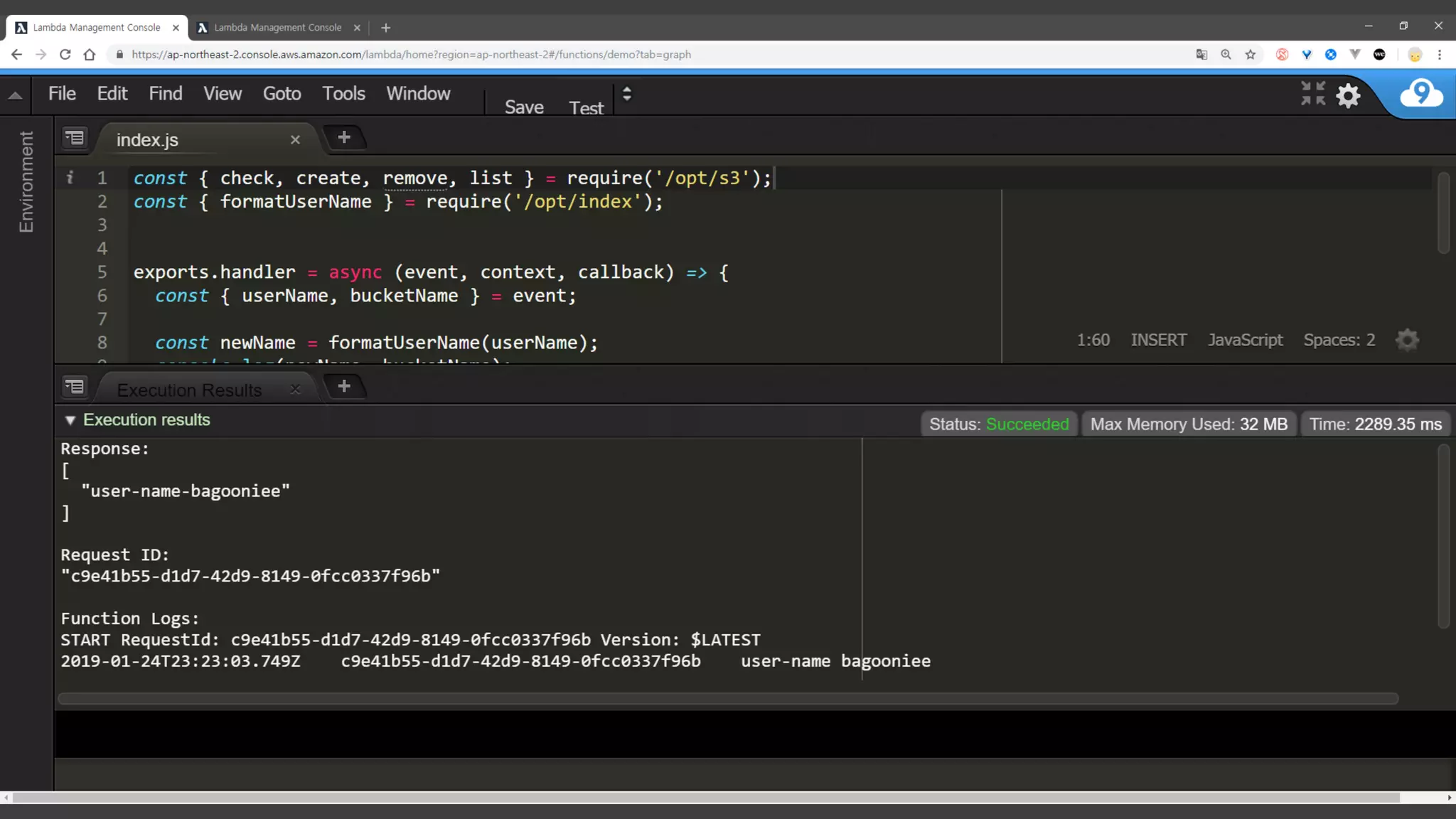The height and width of the screenshot is (819, 1456).
Task: Run the function with Test button
Action: point(586,107)
